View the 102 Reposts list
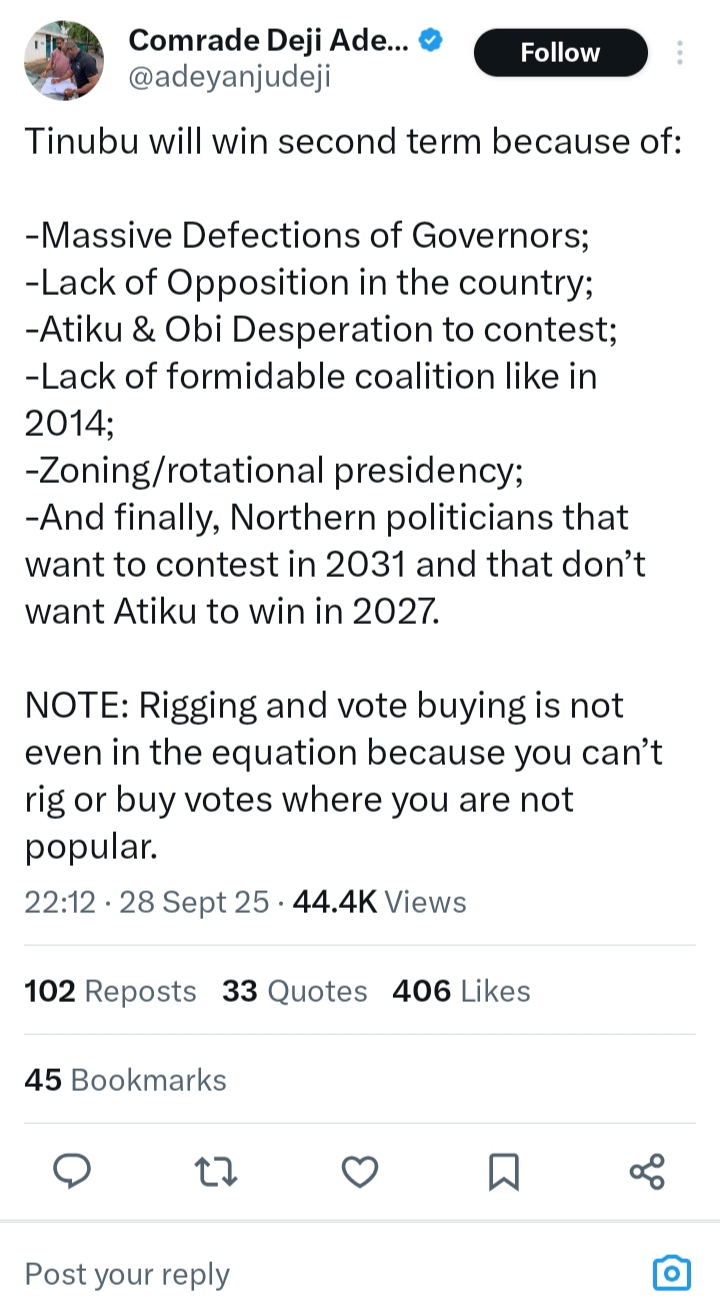Image resolution: width=720 pixels, height=1302 pixels. click(x=110, y=991)
